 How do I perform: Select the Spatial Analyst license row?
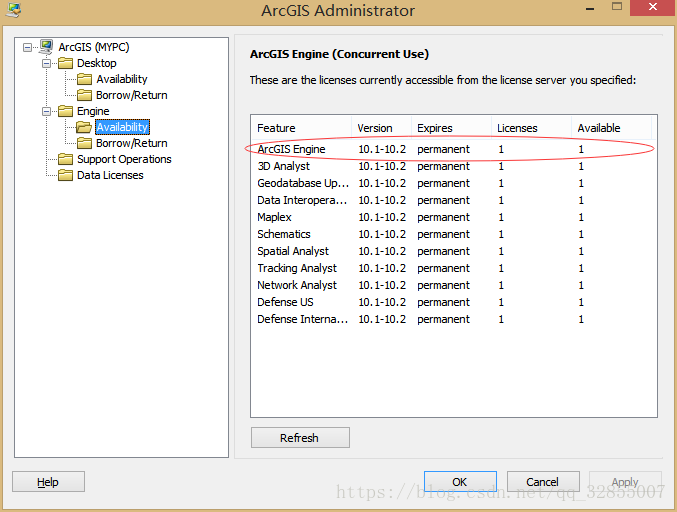point(453,251)
